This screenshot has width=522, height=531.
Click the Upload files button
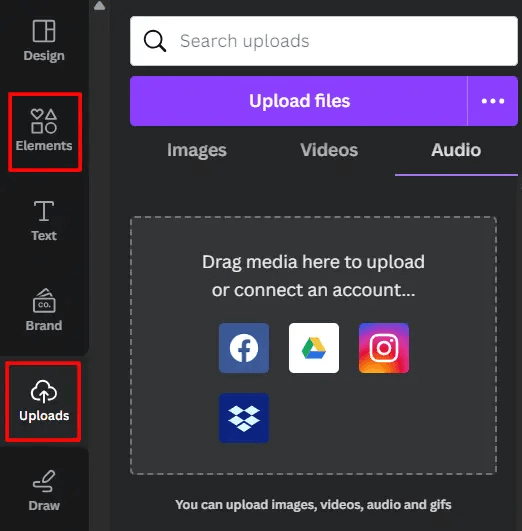pos(299,101)
